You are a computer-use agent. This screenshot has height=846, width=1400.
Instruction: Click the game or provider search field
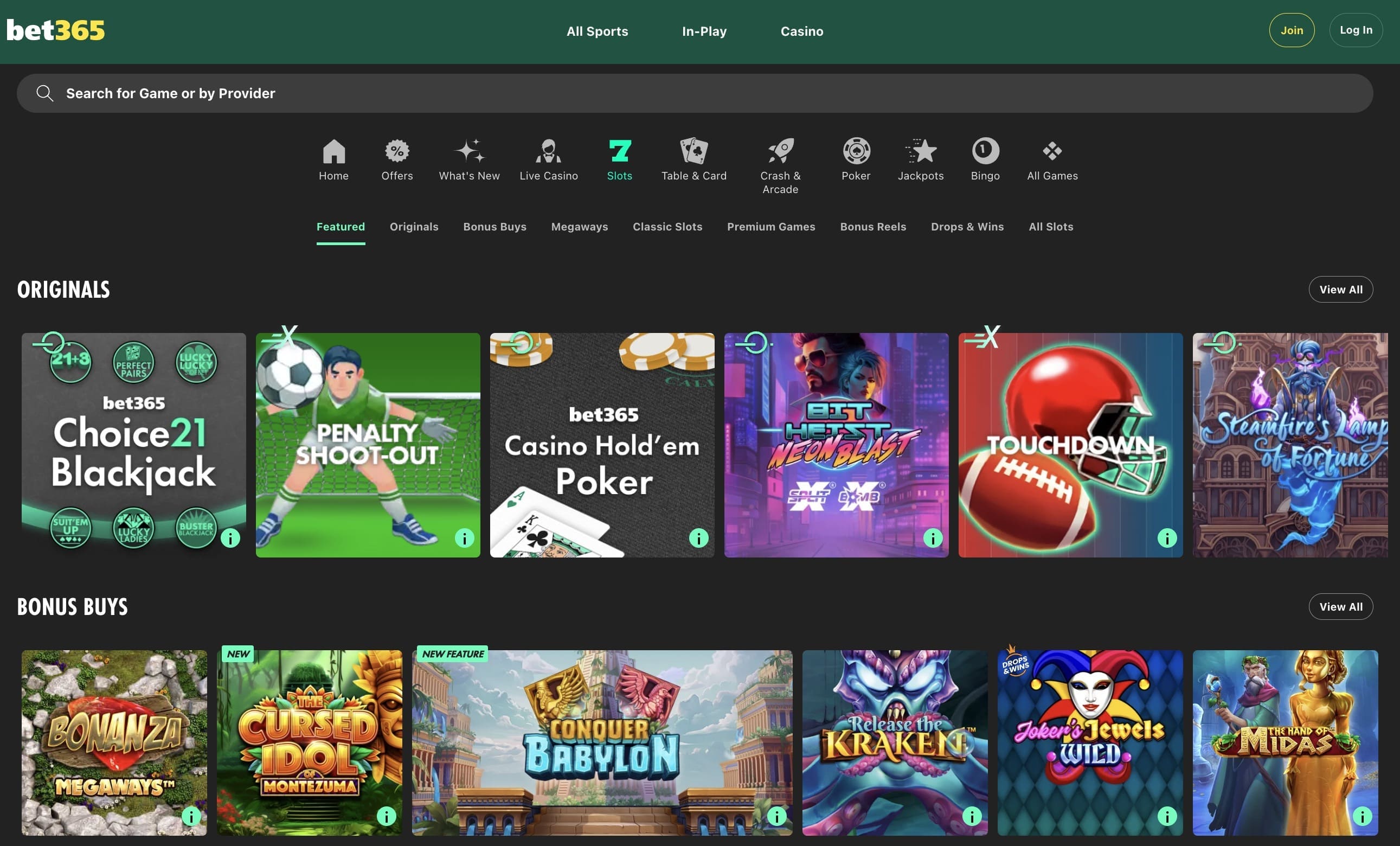click(x=695, y=93)
